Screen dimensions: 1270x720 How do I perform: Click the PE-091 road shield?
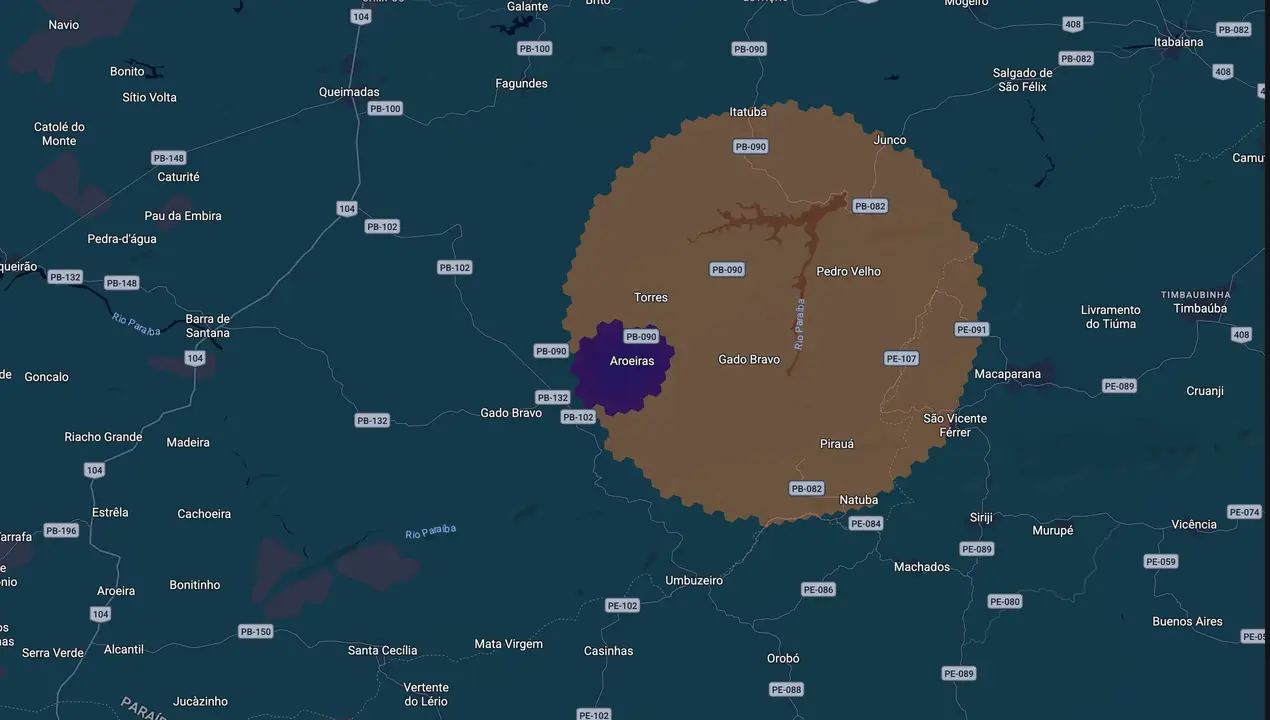tap(971, 330)
